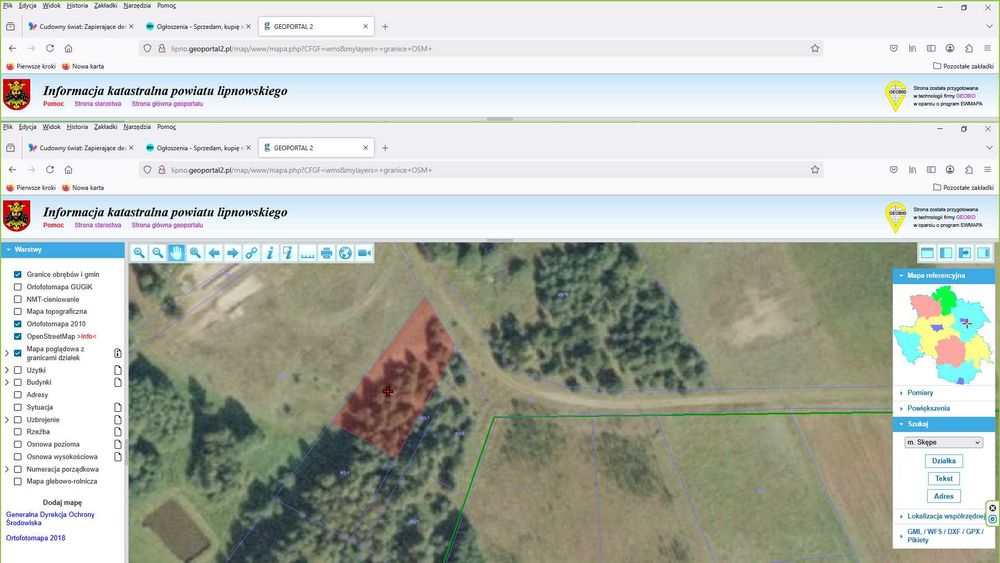Click the Adres search button

pyautogui.click(x=944, y=496)
